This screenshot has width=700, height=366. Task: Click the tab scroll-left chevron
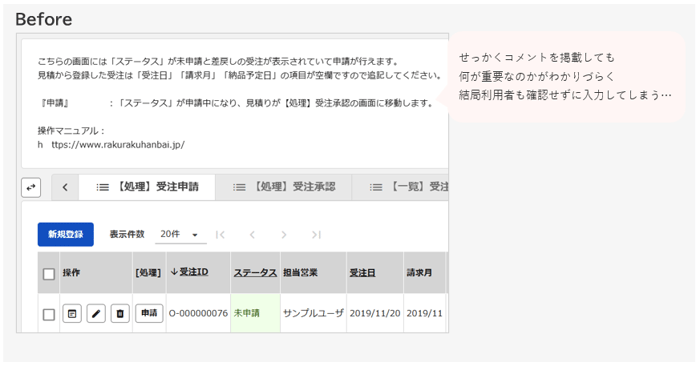click(x=65, y=187)
